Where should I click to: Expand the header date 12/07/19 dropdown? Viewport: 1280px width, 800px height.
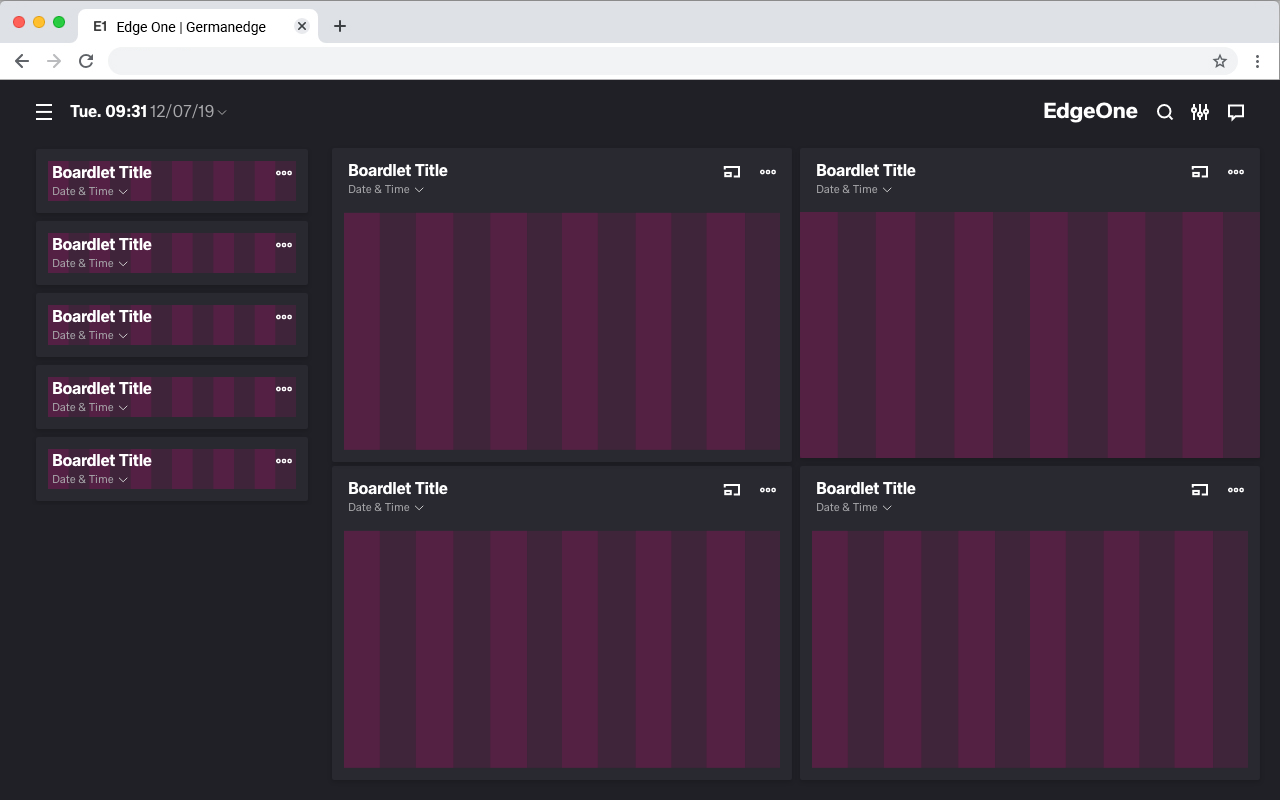[222, 112]
